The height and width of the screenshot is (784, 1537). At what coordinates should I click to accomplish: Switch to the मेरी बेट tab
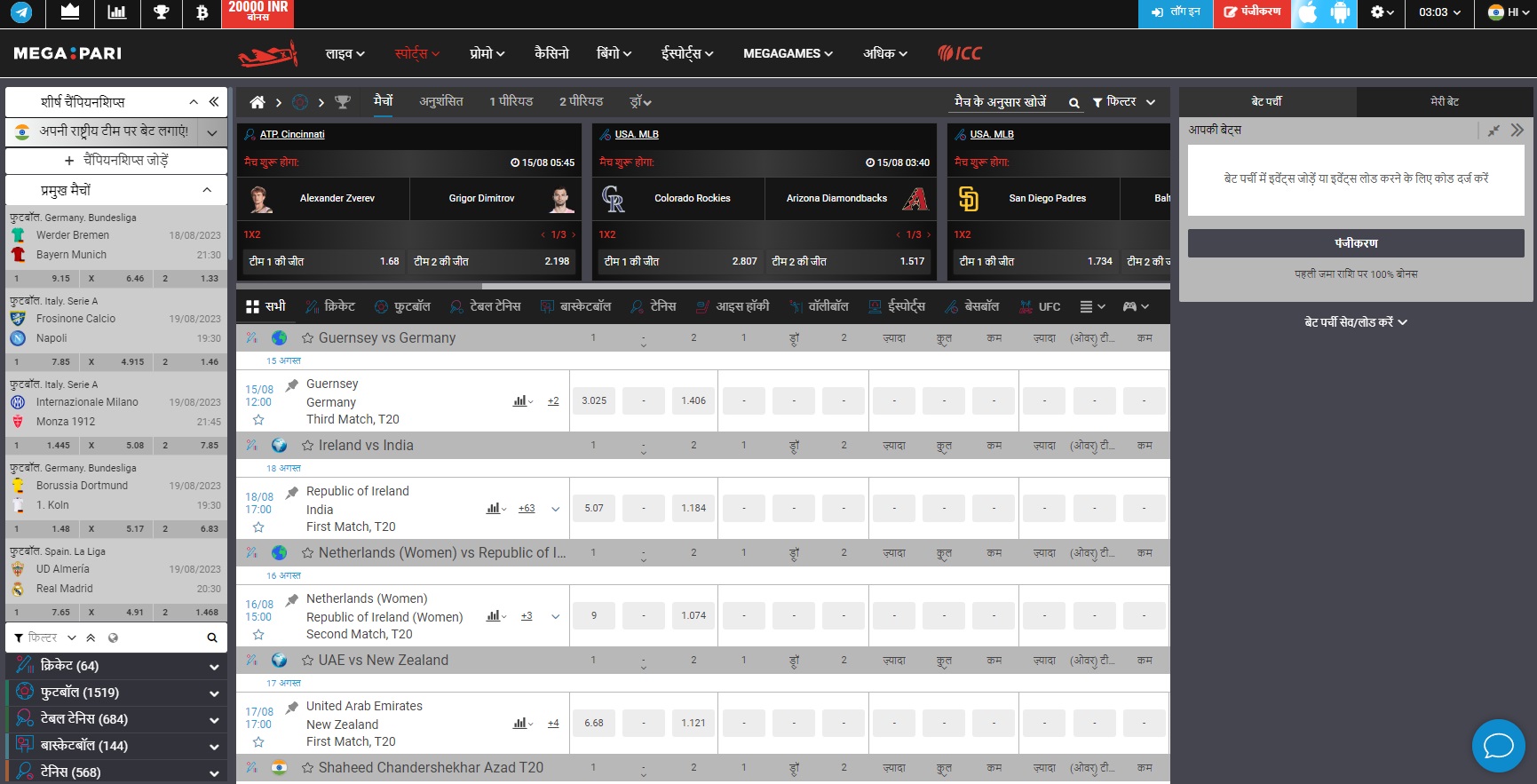coord(1445,101)
